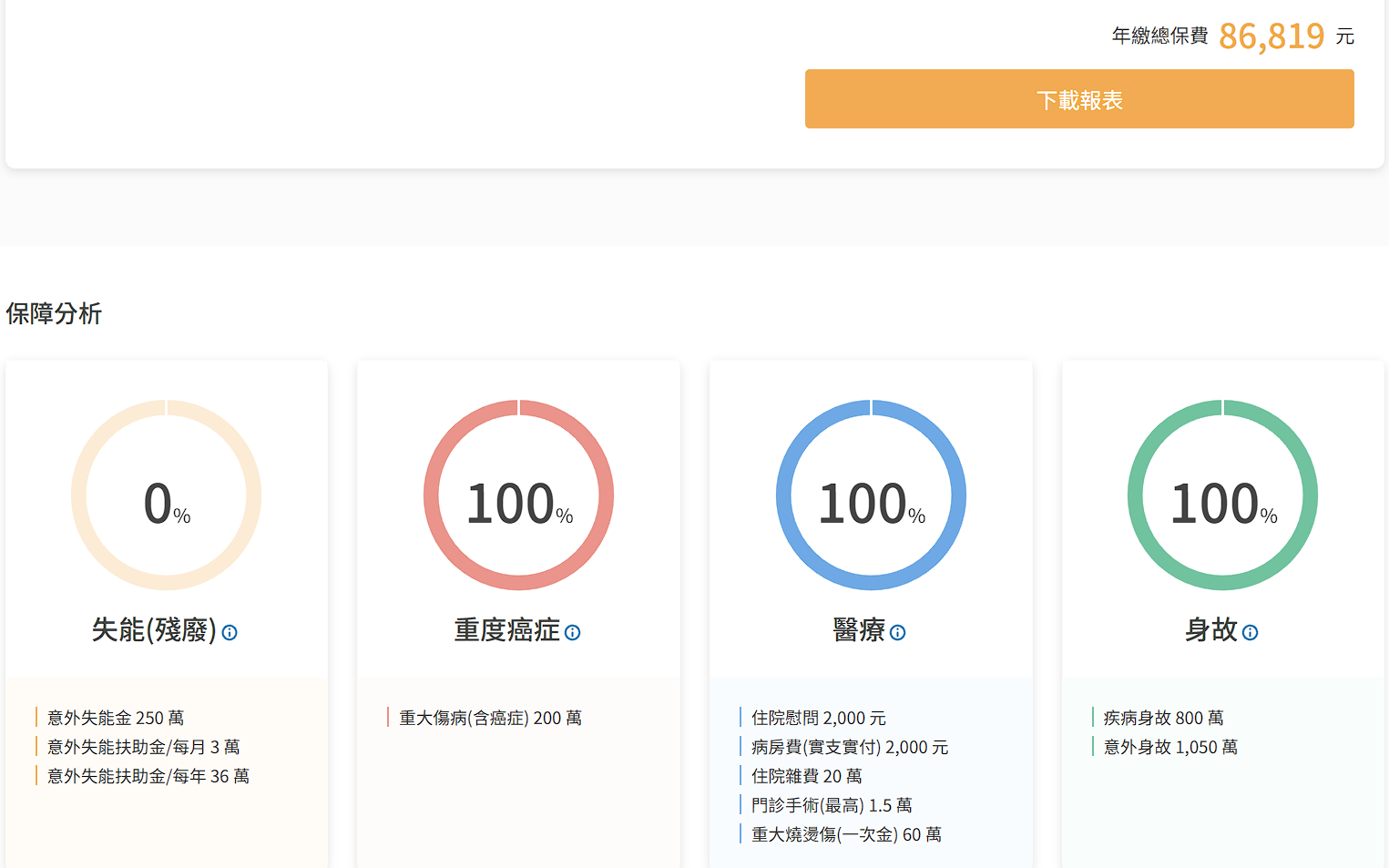Click the 住院慰問 2,000 元 entry

(818, 718)
